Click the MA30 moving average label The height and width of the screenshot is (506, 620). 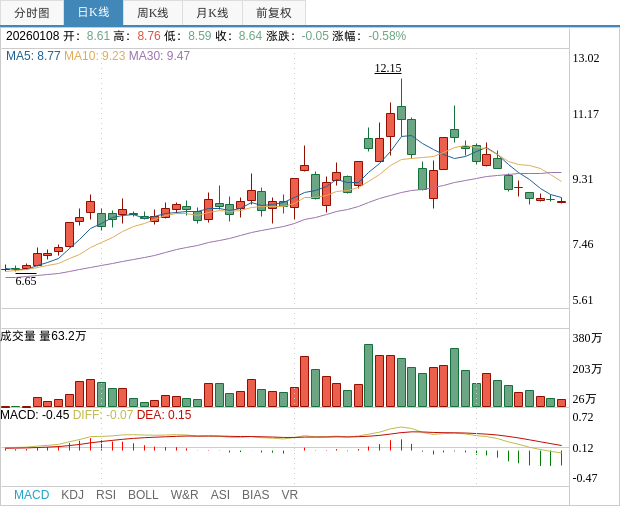tap(159, 56)
